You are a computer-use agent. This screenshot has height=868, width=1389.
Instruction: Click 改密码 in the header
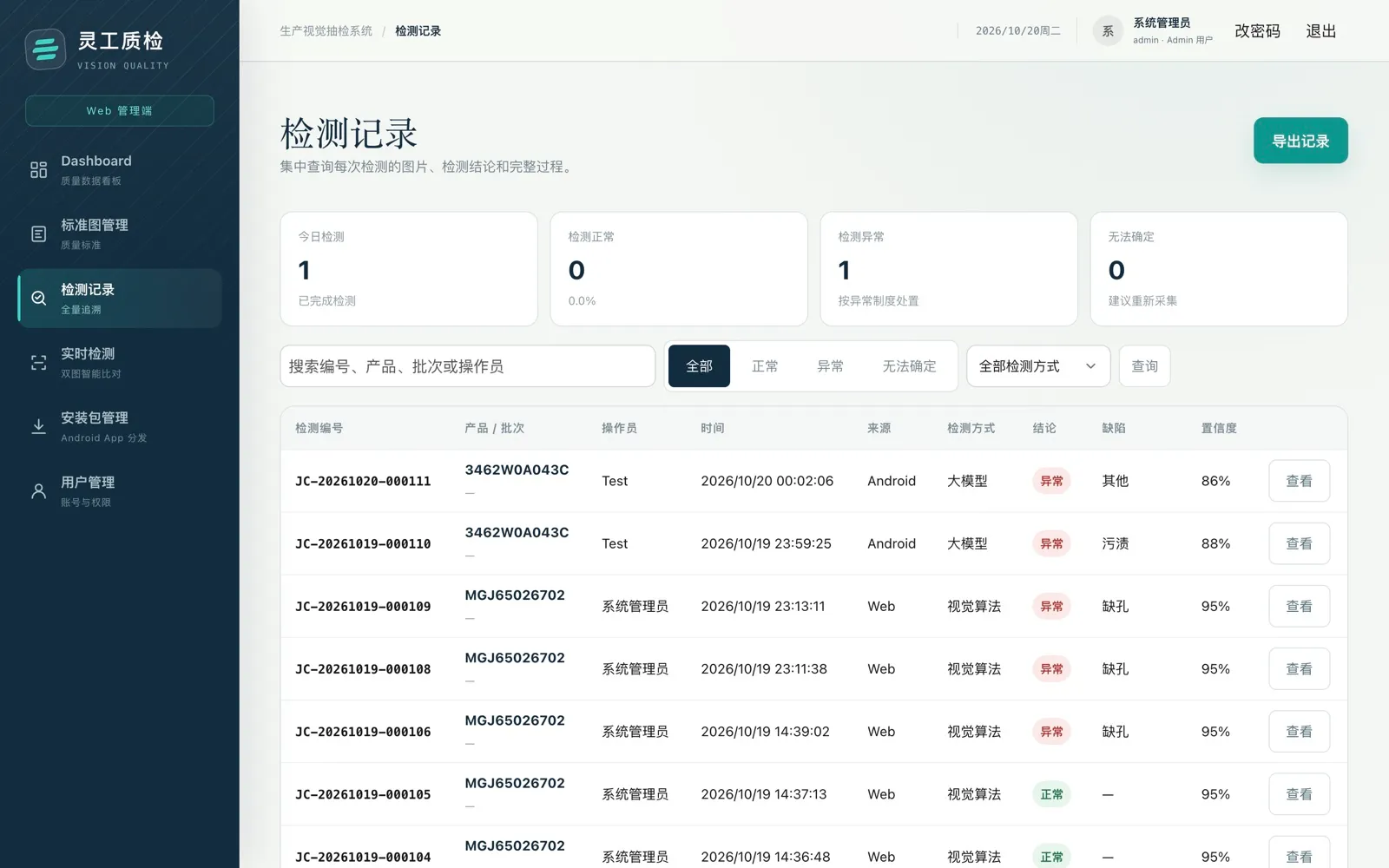point(1257,31)
